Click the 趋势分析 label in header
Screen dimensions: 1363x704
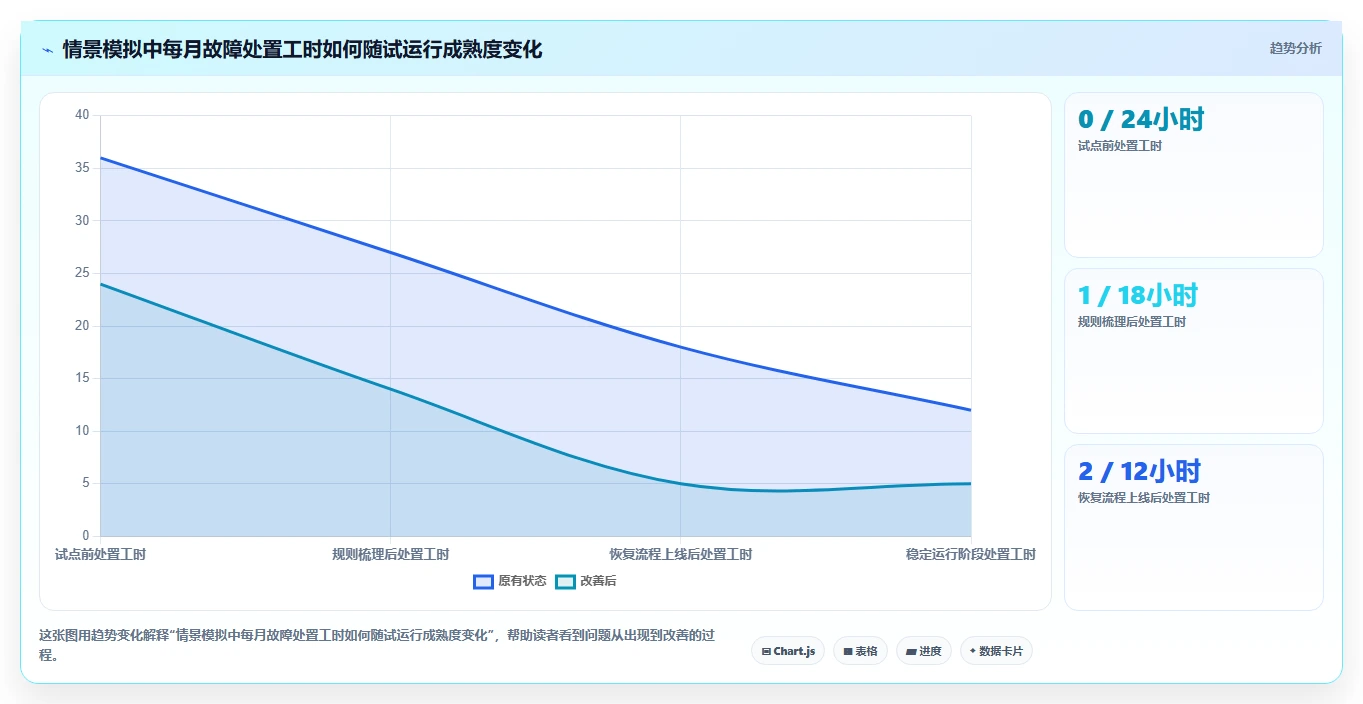tap(1295, 49)
